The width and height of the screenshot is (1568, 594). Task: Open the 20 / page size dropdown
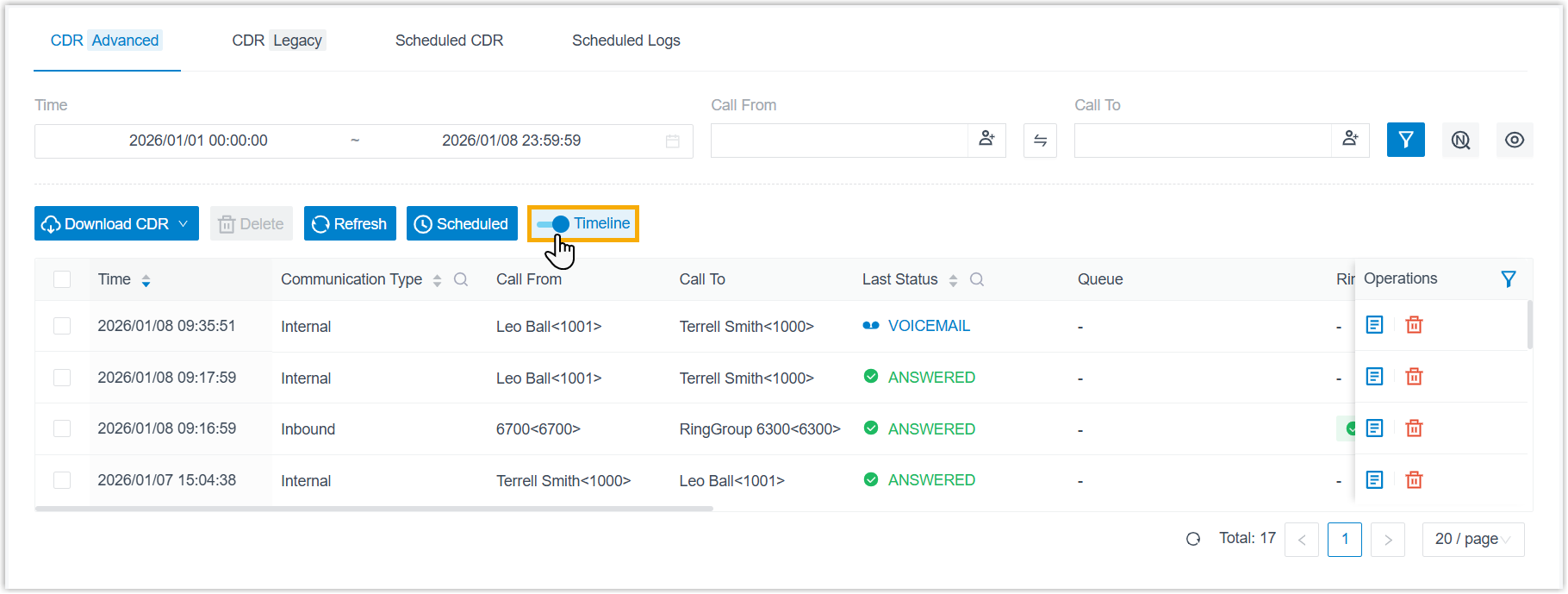pos(1472,539)
